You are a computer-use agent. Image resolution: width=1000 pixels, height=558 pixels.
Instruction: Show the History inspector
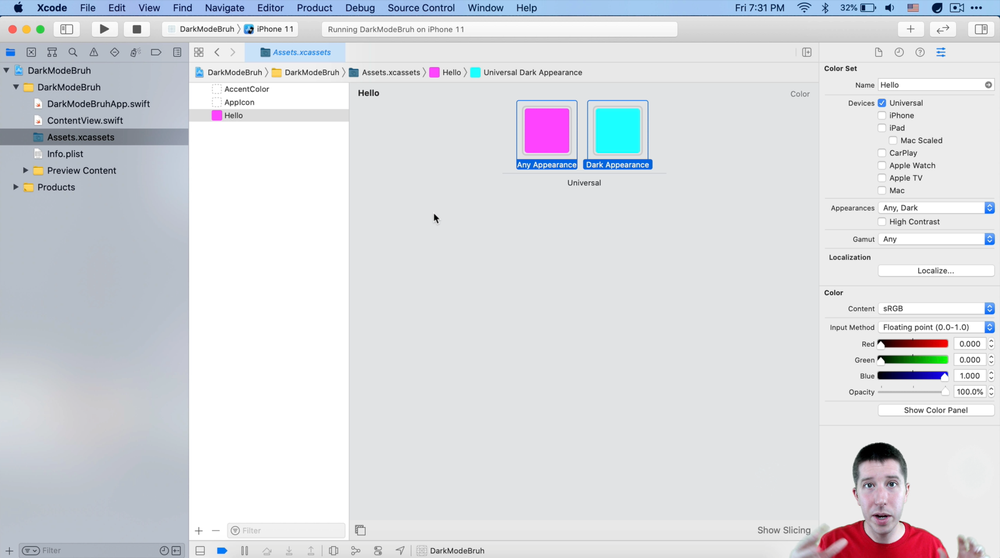coord(899,52)
